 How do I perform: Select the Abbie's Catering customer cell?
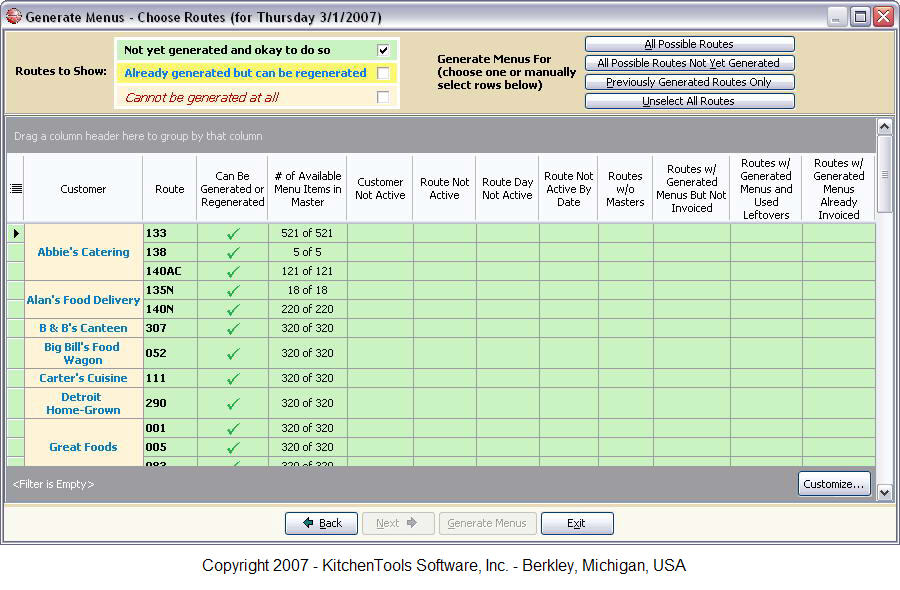pos(83,252)
